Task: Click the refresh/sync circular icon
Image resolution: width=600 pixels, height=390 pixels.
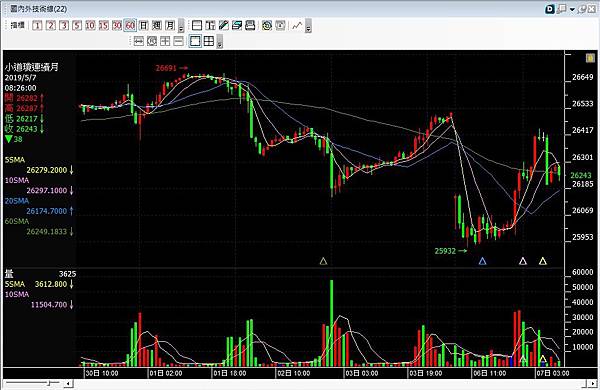Action: 267,26
